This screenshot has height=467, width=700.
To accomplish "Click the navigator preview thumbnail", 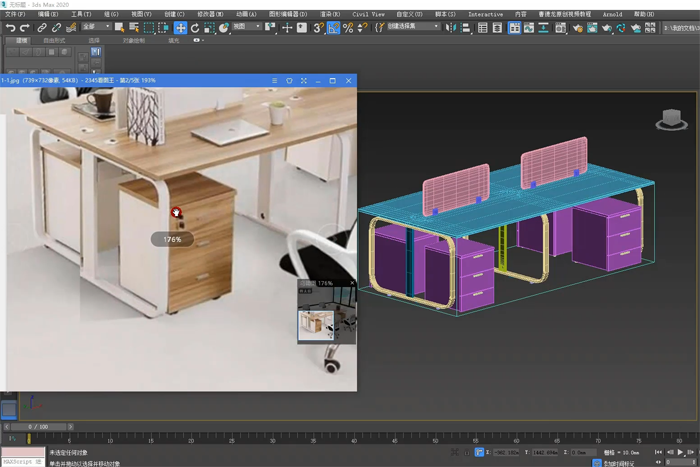I will click(x=316, y=325).
